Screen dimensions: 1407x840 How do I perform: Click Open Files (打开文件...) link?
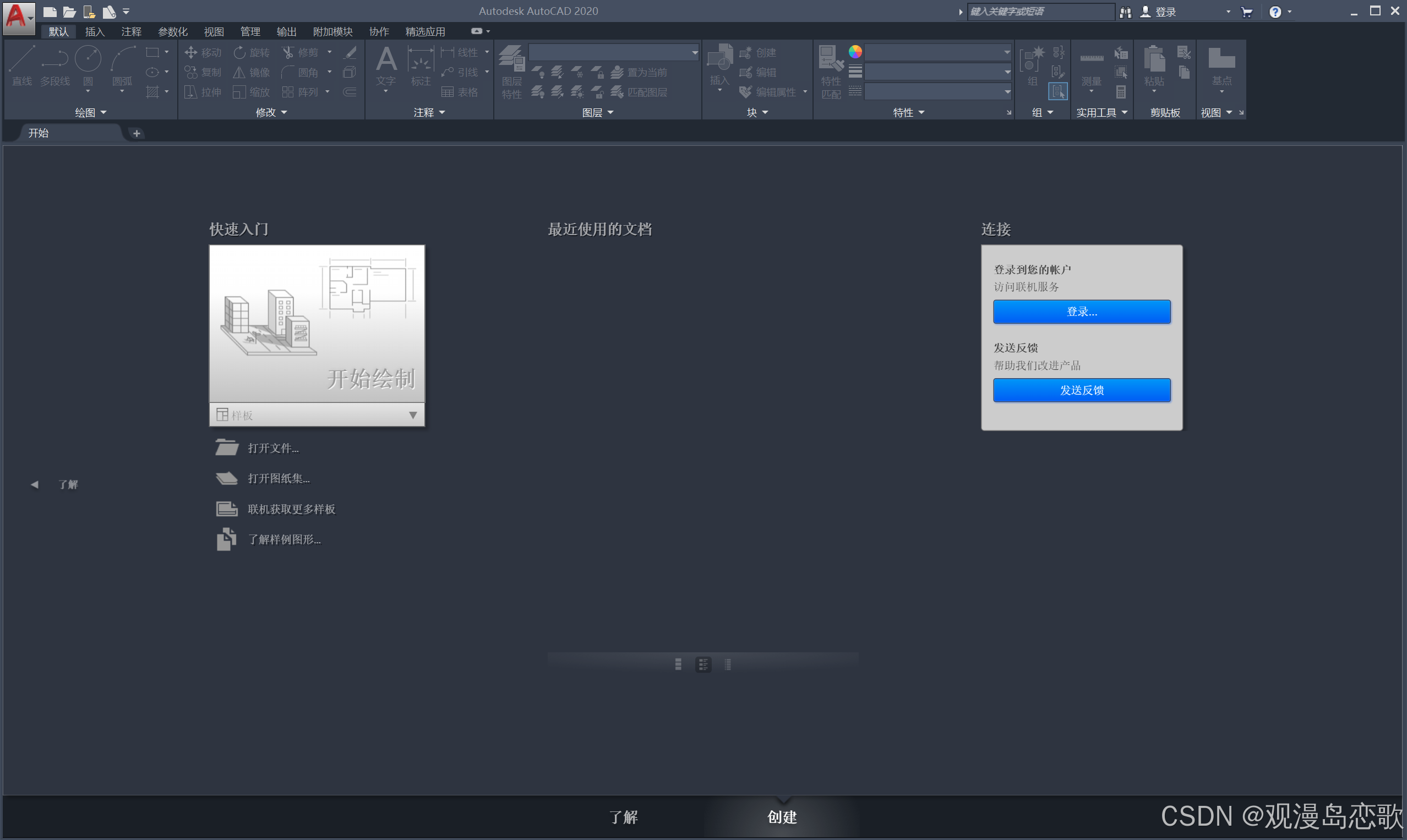click(273, 448)
